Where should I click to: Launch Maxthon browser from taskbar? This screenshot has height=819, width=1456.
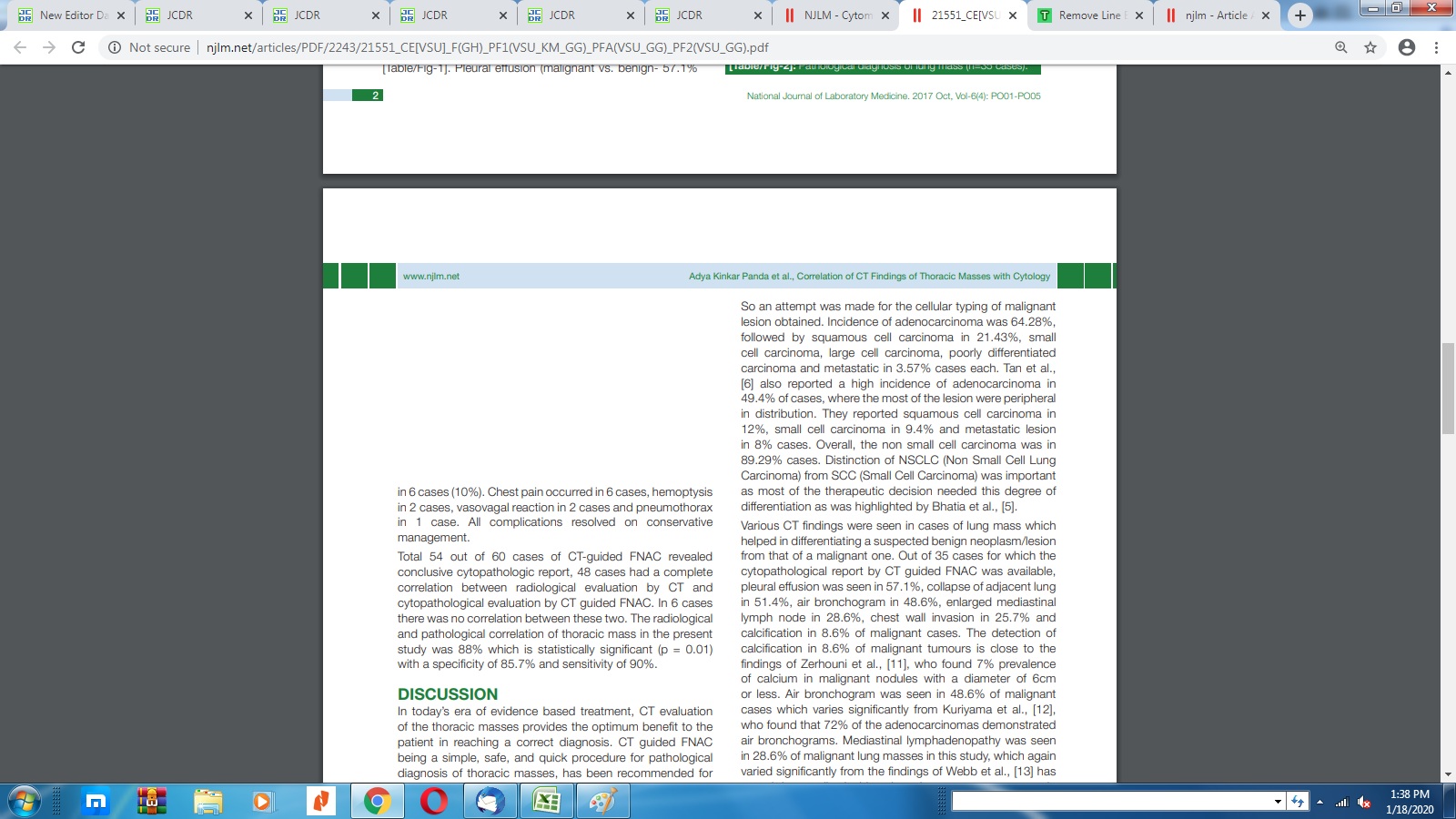(96, 802)
